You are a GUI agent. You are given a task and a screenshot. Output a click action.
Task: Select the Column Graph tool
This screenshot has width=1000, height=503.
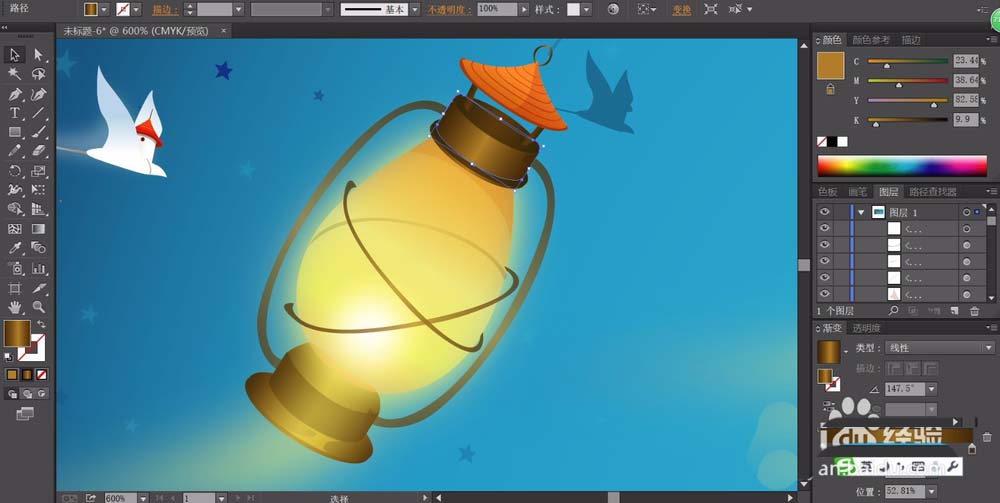(38, 268)
